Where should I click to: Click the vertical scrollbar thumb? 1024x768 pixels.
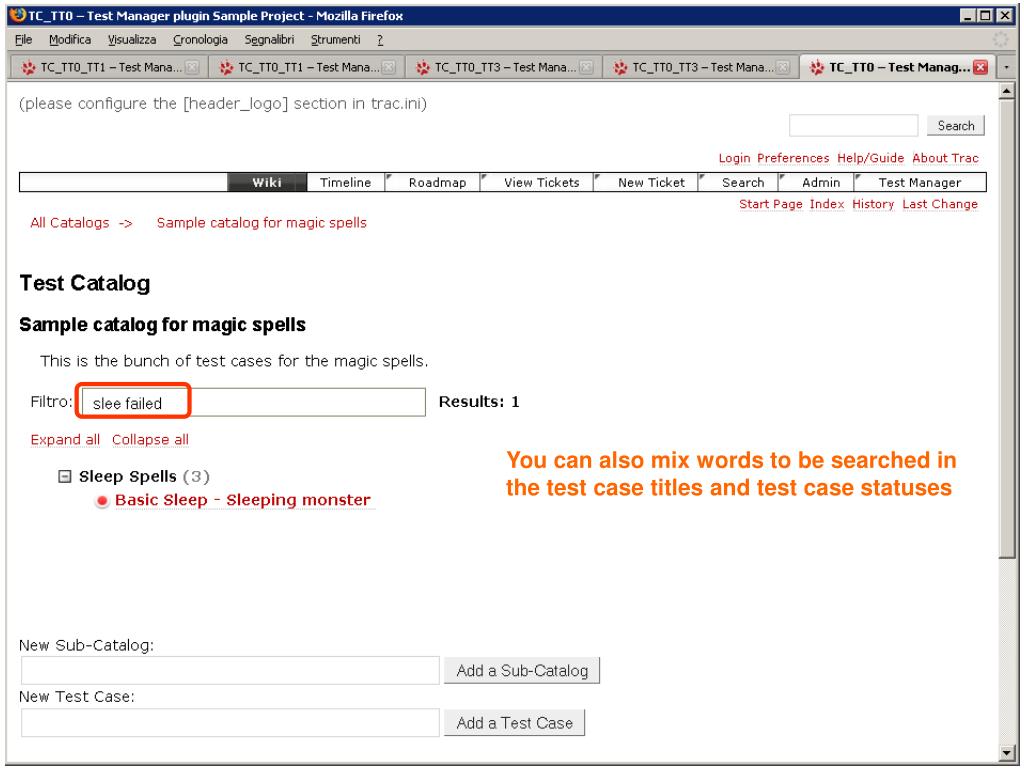tap(1006, 328)
